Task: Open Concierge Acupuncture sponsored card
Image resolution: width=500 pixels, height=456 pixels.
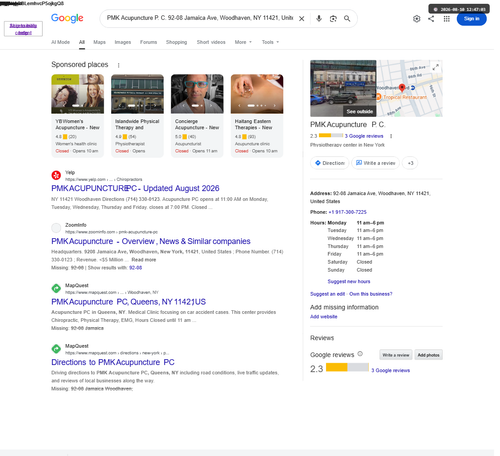Action: click(x=197, y=115)
